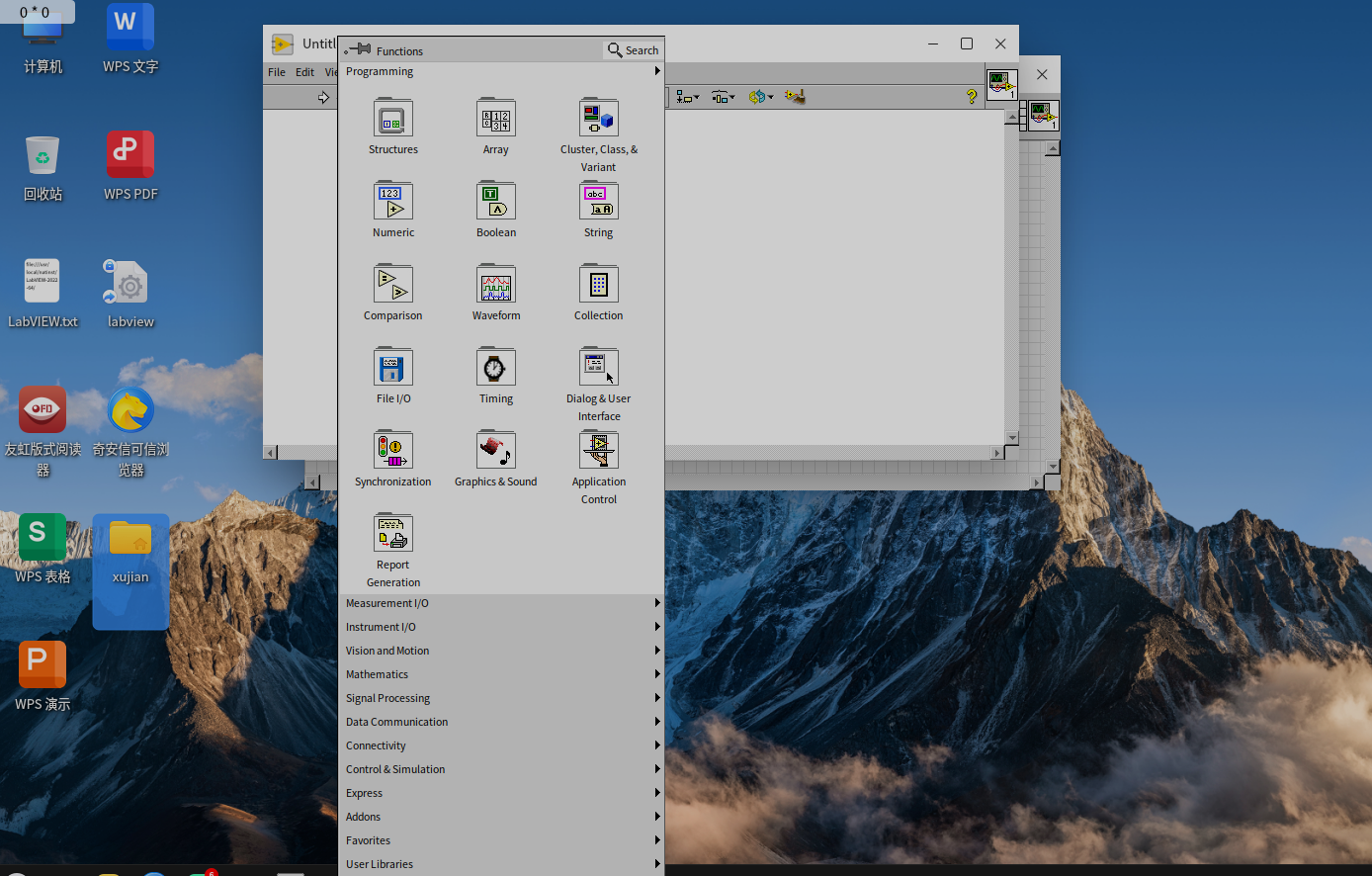Viewport: 1372px width, 876px height.
Task: Close the back LabVIEW window
Action: pyautogui.click(x=1042, y=74)
